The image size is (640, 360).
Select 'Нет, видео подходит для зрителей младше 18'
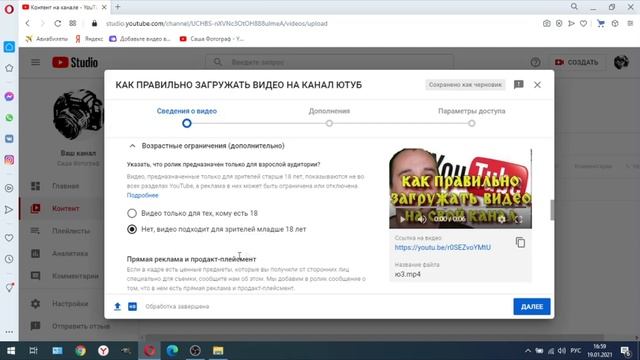[132, 229]
